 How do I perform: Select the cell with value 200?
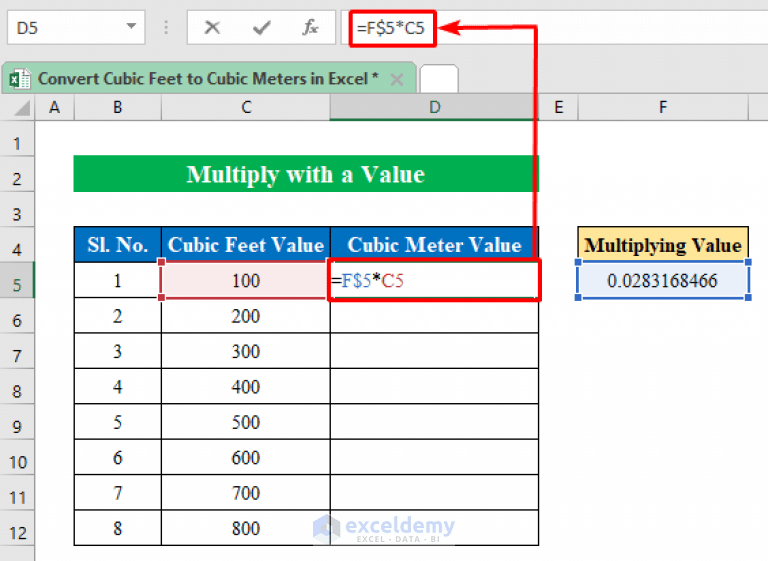pyautogui.click(x=246, y=316)
